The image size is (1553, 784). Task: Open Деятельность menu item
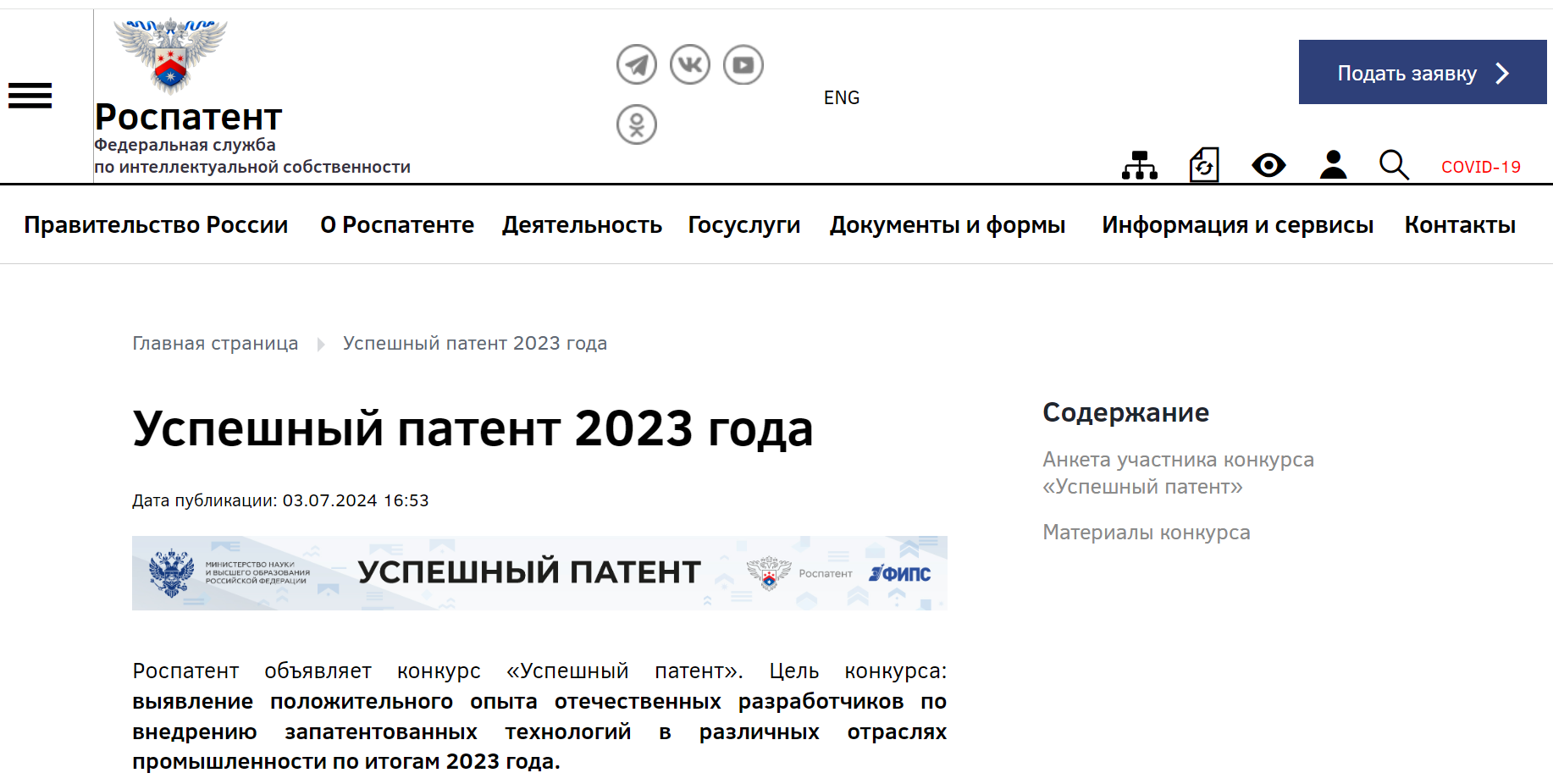coord(582,225)
